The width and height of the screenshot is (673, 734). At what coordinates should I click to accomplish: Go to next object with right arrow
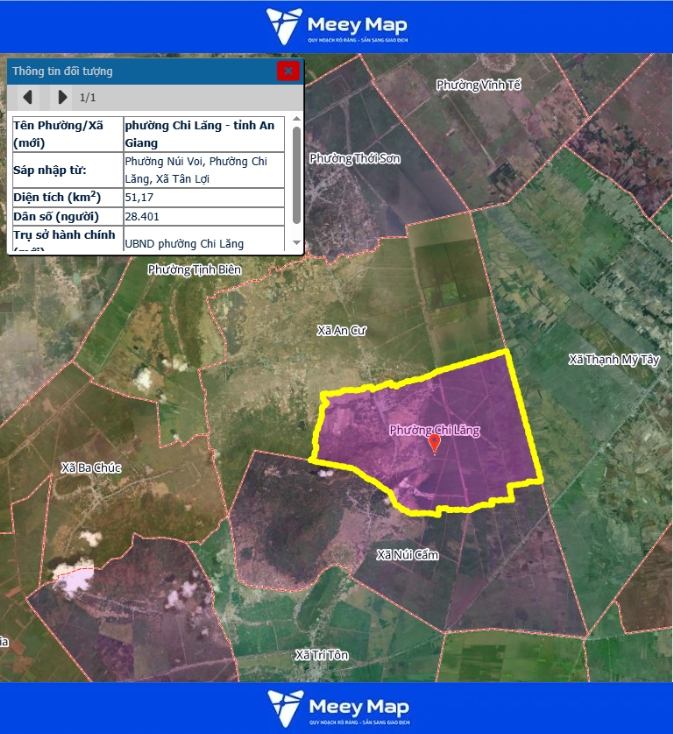pyautogui.click(x=62, y=97)
